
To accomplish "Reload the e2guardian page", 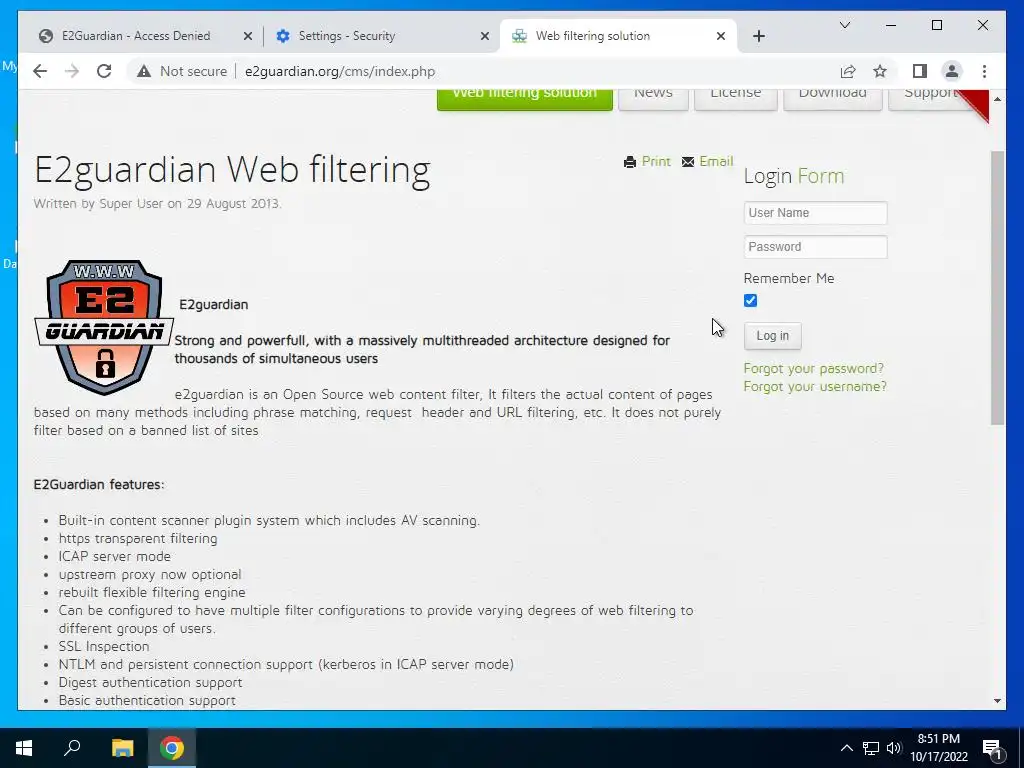I will click(x=104, y=71).
